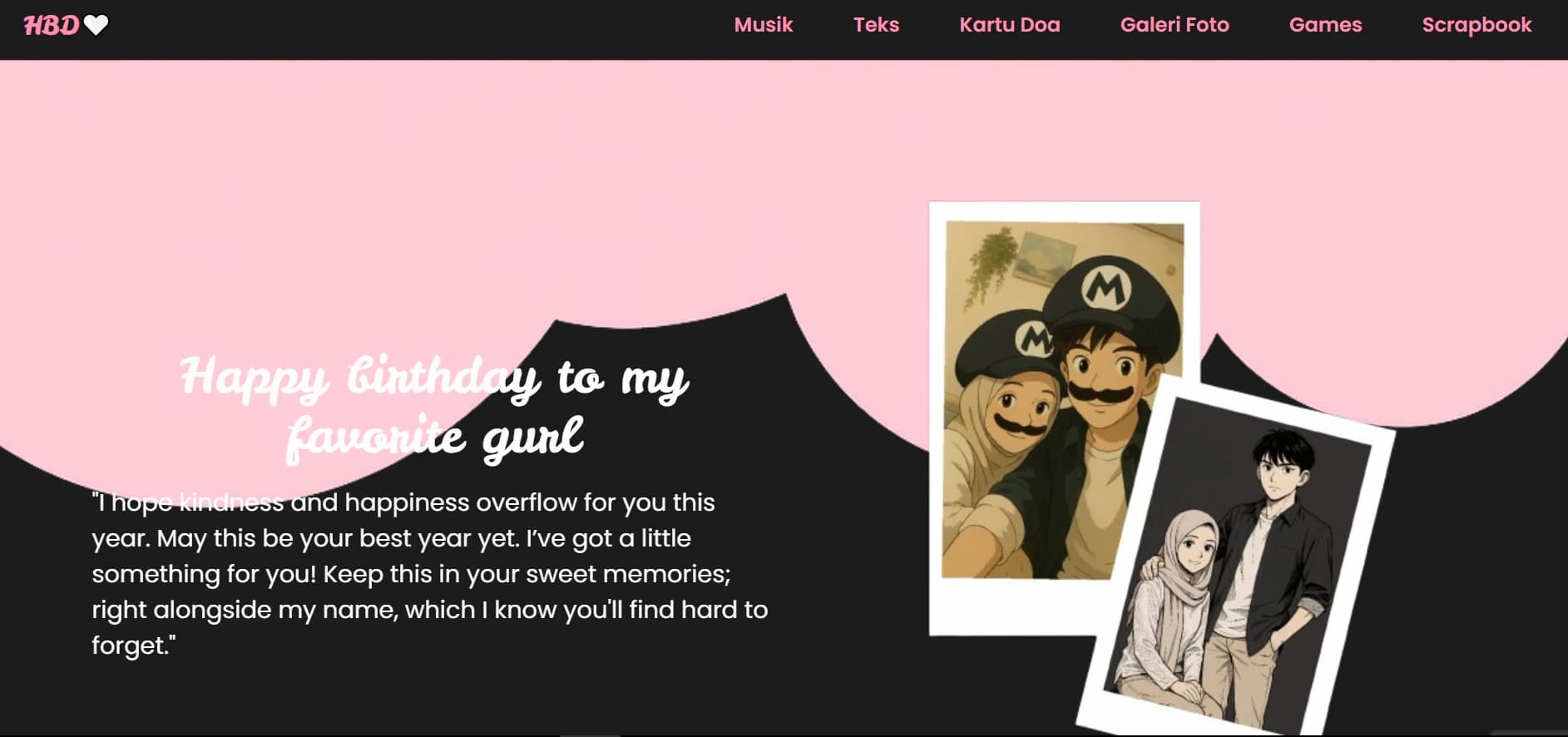Navigate to Galeri Foto
The width and height of the screenshot is (1568, 737).
[x=1174, y=25]
